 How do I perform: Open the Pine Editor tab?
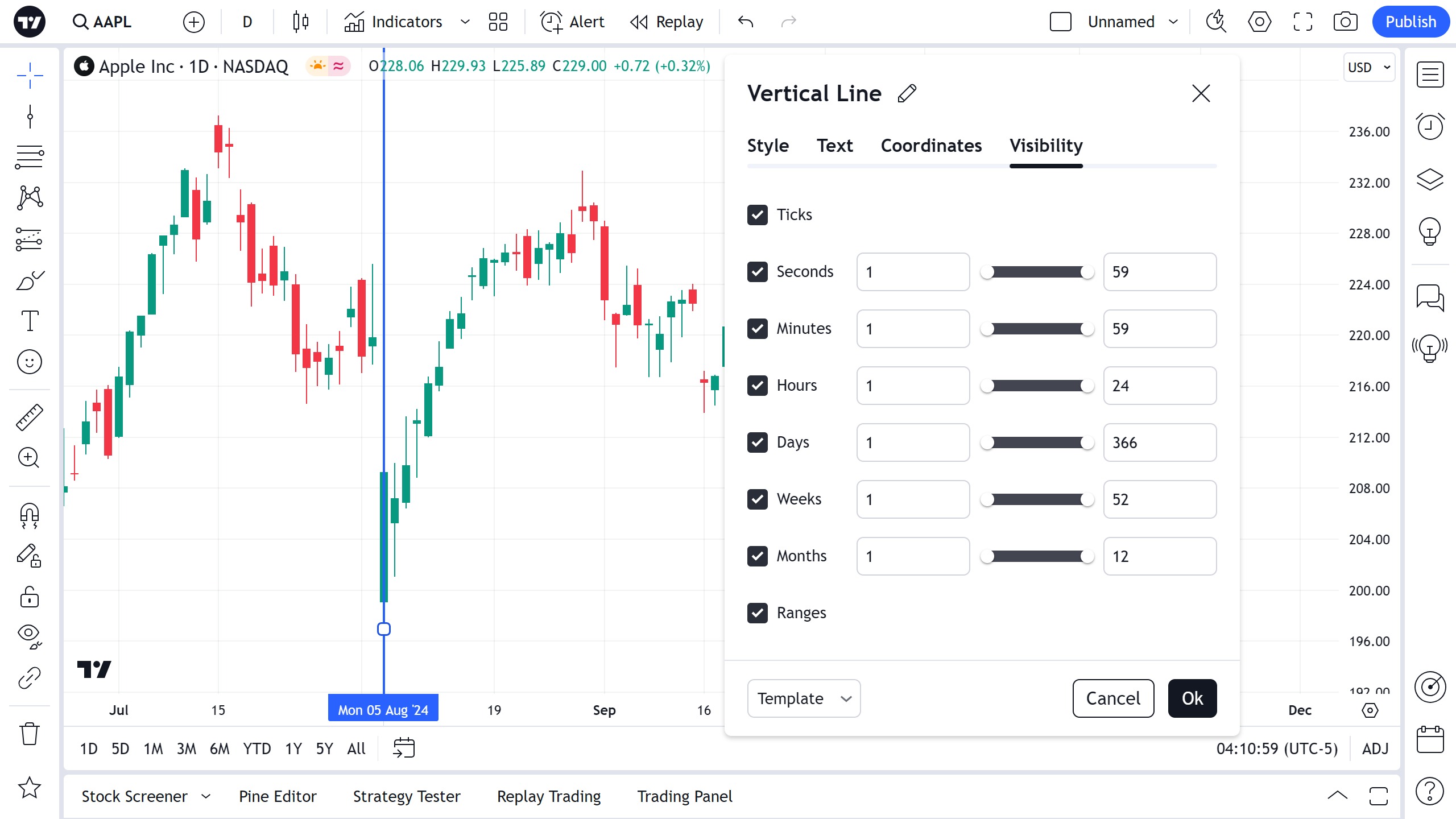[278, 796]
